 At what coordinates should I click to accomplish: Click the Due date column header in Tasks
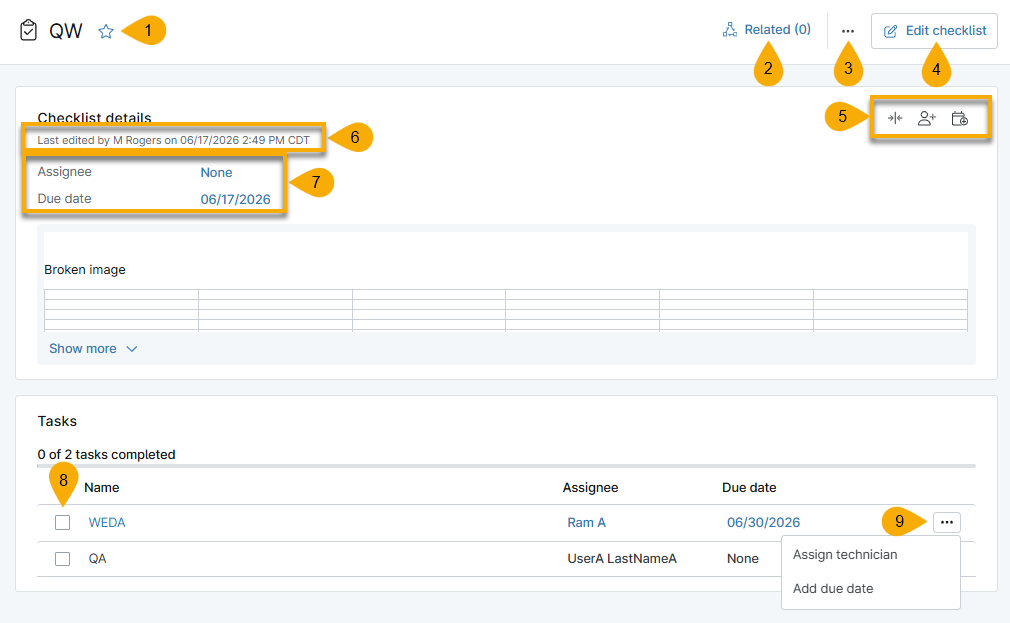point(749,488)
